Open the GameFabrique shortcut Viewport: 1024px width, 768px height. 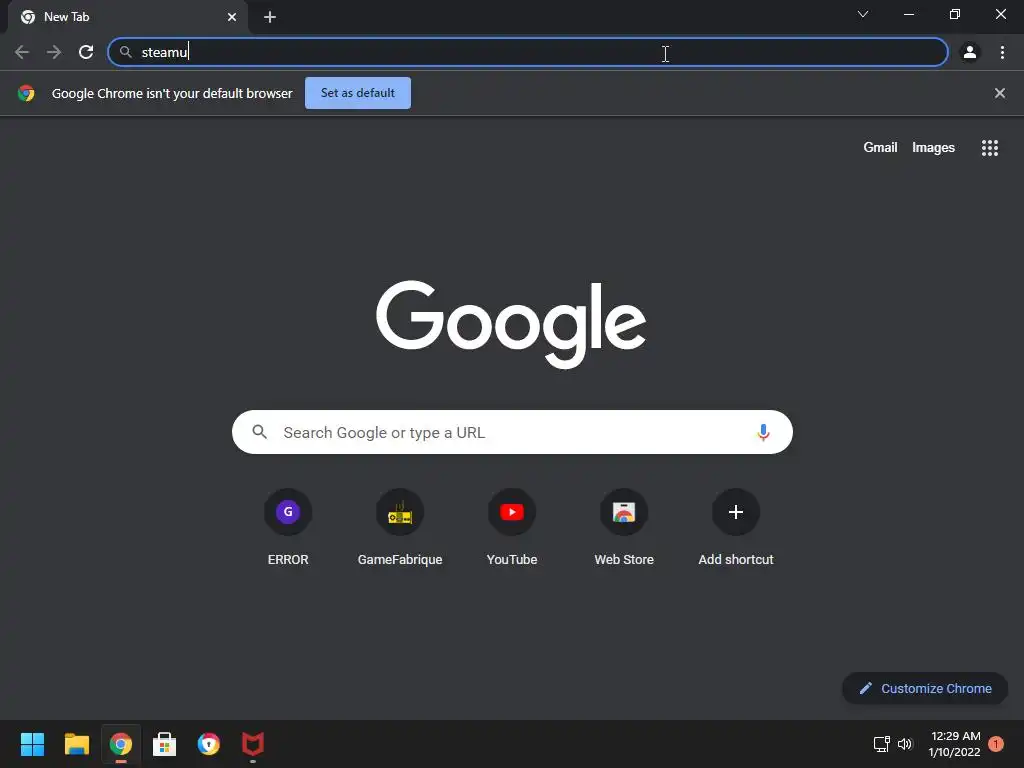point(400,528)
